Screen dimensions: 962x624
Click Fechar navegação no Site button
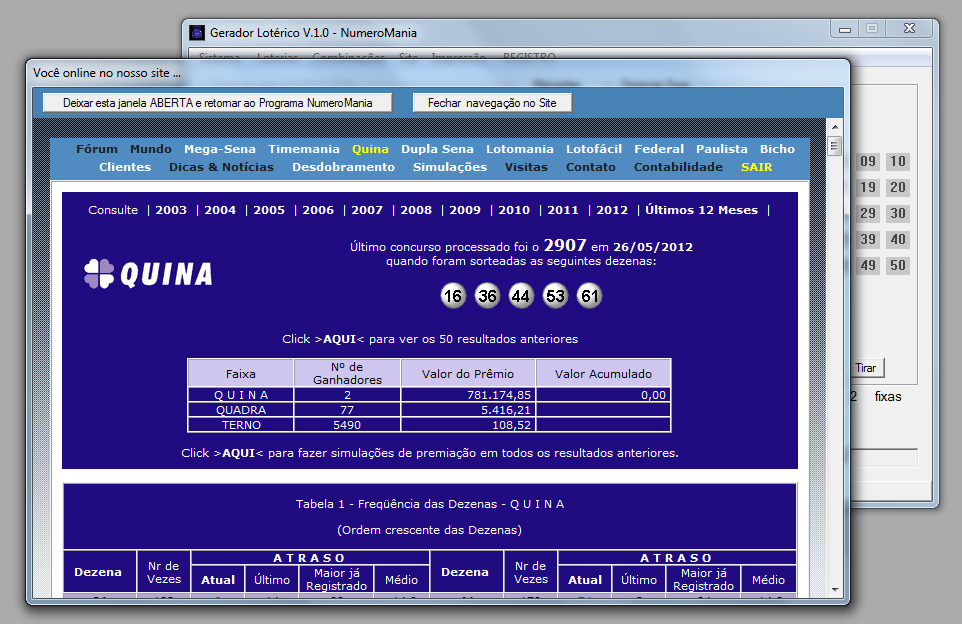(492, 102)
